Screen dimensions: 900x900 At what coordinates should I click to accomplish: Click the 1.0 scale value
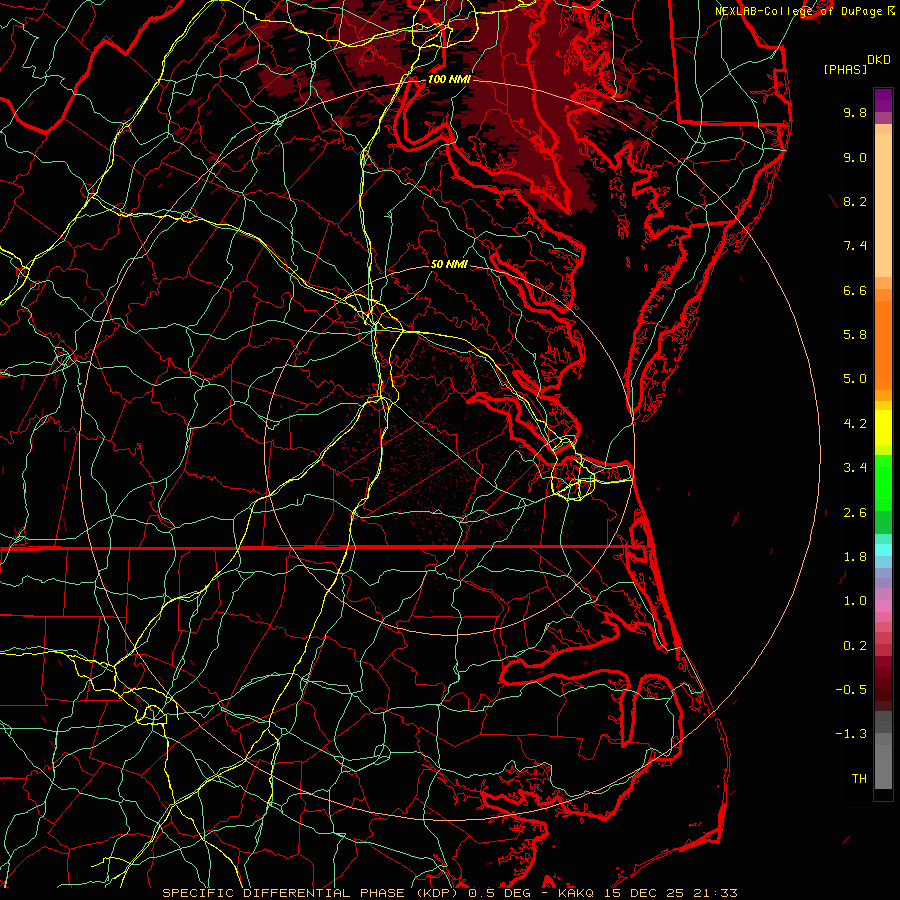click(855, 601)
